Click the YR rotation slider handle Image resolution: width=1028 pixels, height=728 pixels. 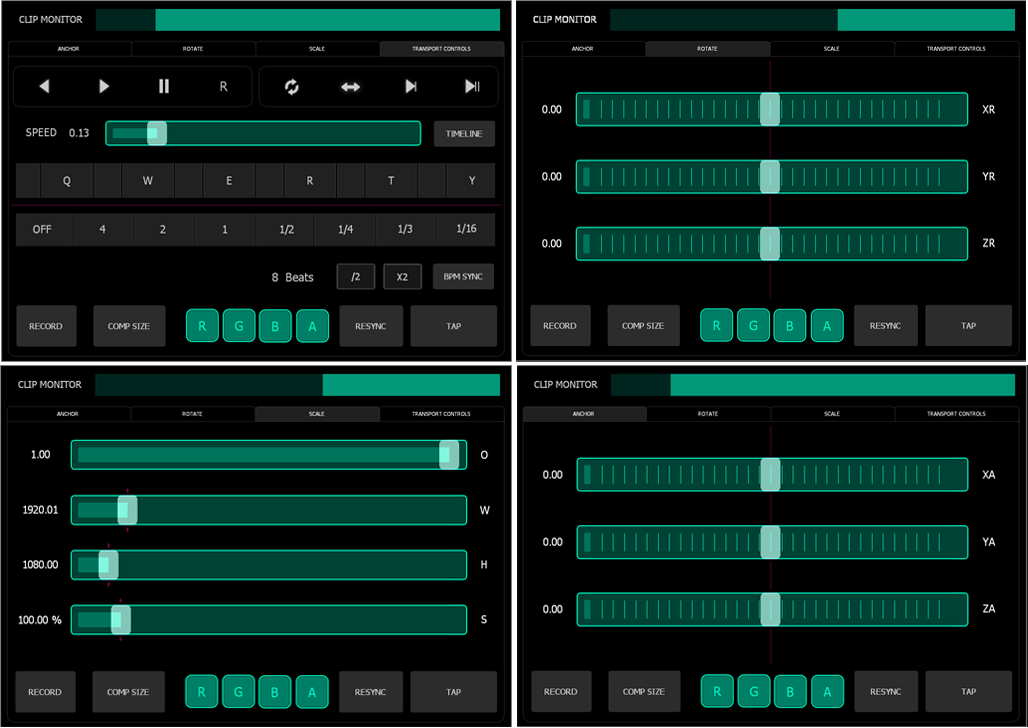[769, 177]
